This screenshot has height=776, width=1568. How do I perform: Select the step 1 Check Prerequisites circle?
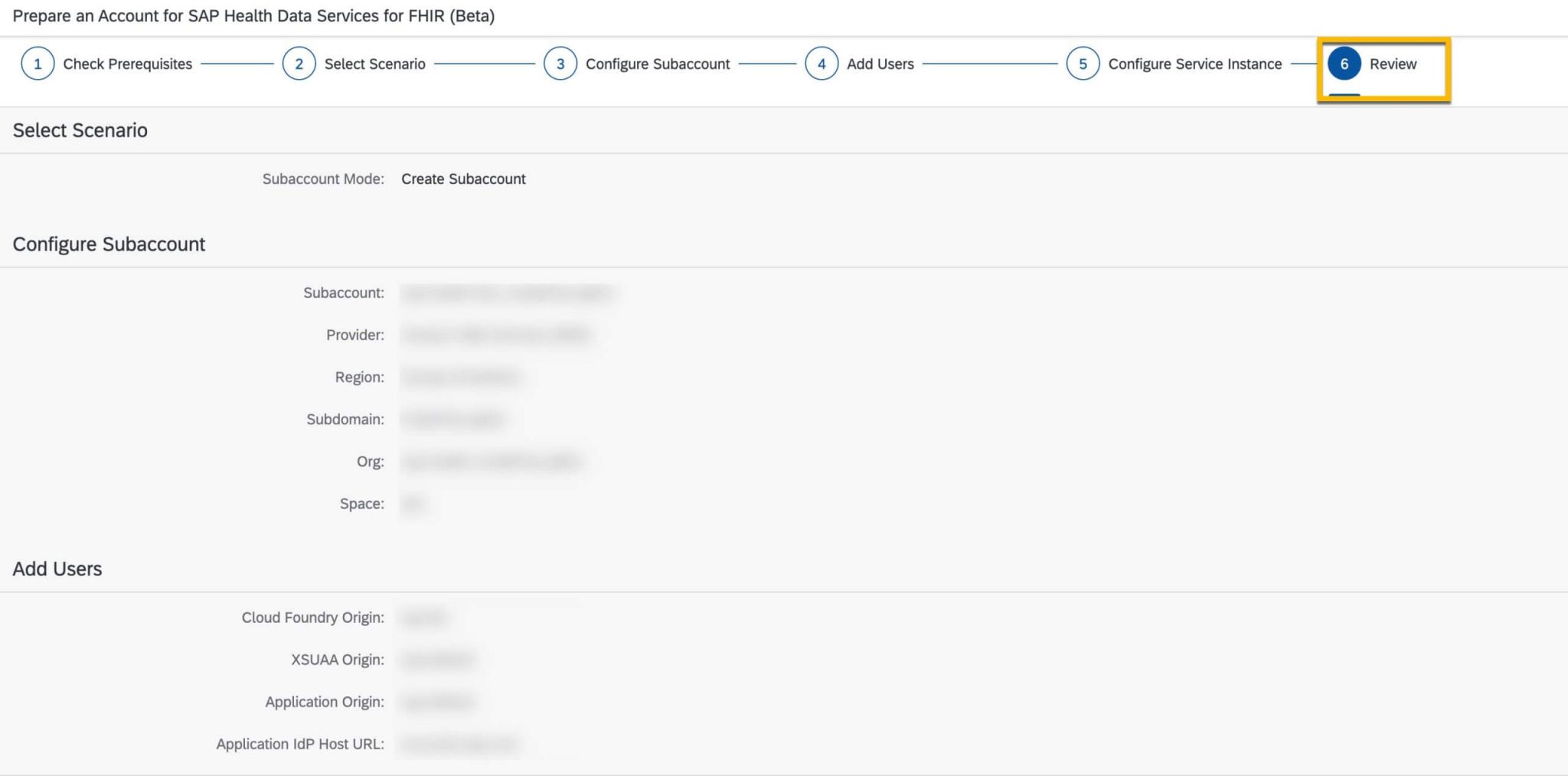click(x=38, y=64)
